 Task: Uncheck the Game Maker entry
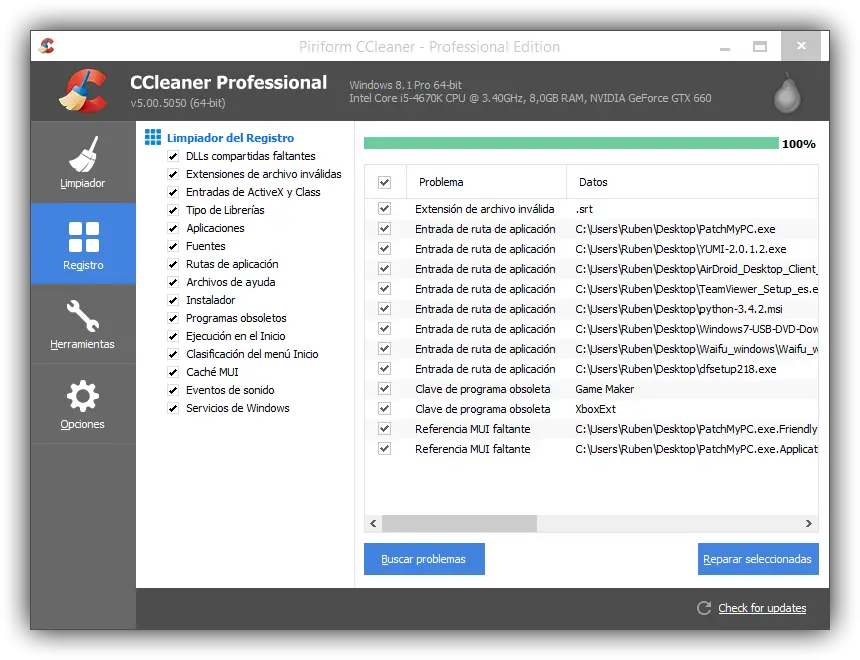pyautogui.click(x=385, y=389)
